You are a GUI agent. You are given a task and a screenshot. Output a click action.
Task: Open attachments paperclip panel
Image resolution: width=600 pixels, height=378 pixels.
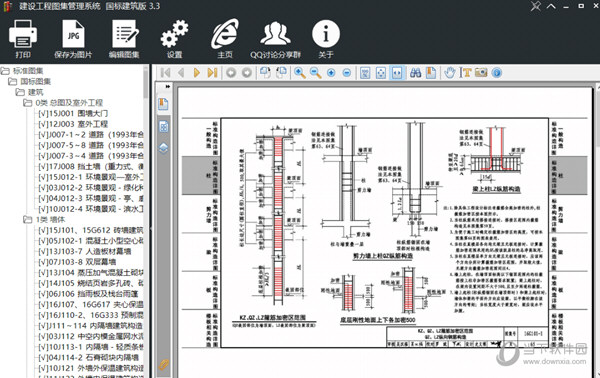164,365
